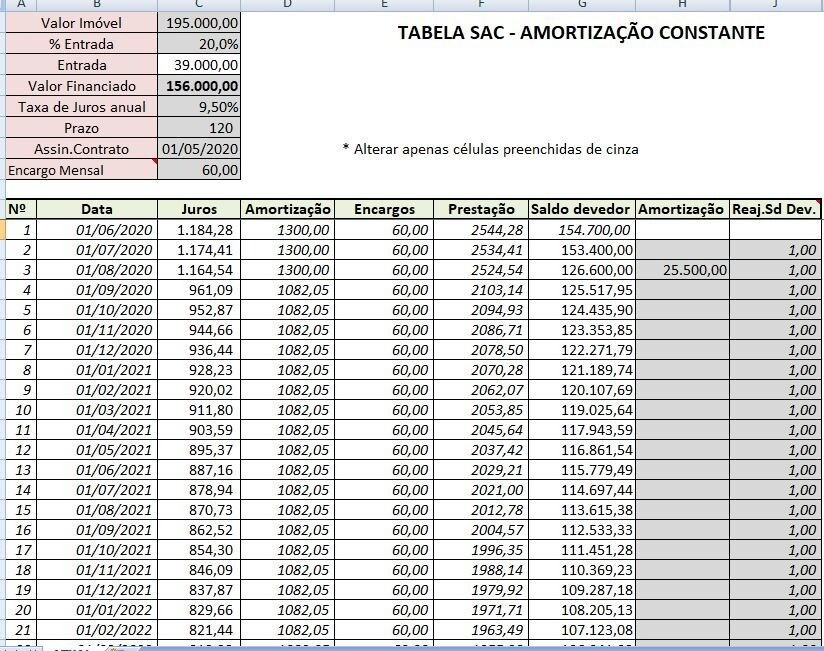Select the Reaj.Sd Dev. header cell
The image size is (824, 651).
tap(775, 209)
